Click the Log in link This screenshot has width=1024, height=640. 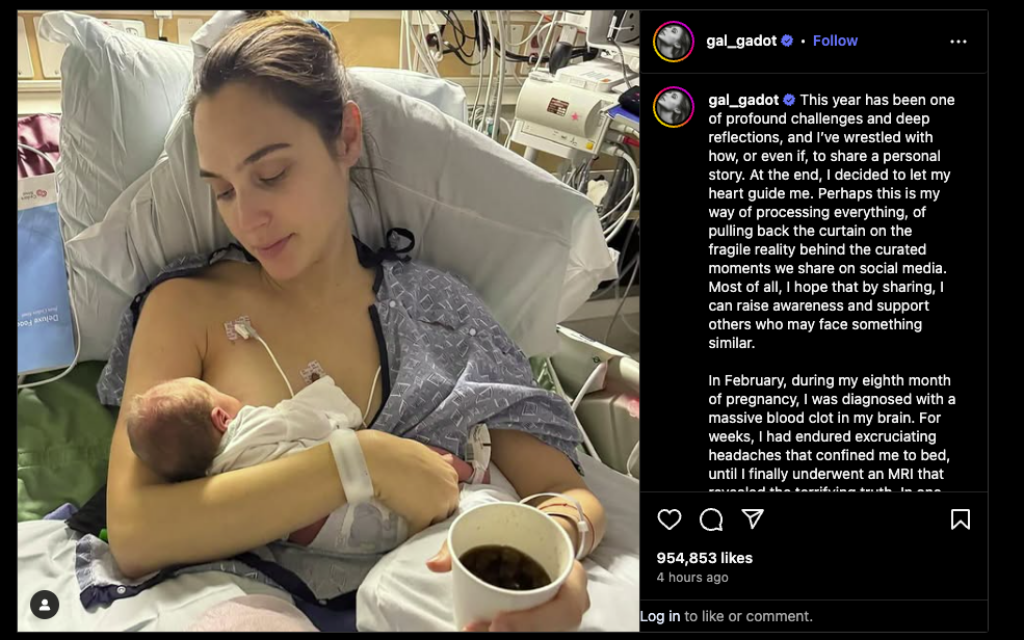point(660,616)
